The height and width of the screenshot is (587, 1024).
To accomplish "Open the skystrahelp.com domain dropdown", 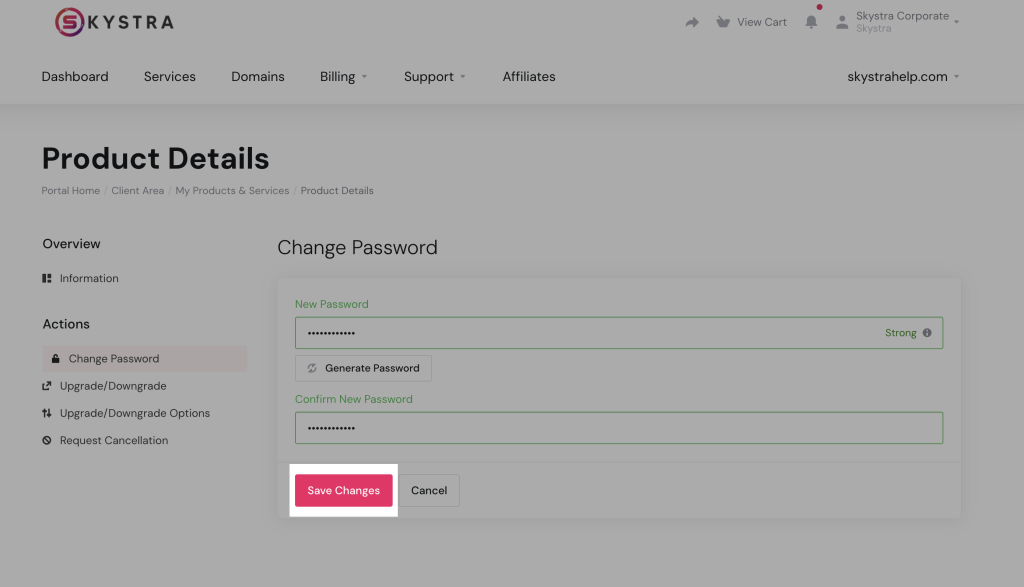I will coord(902,77).
